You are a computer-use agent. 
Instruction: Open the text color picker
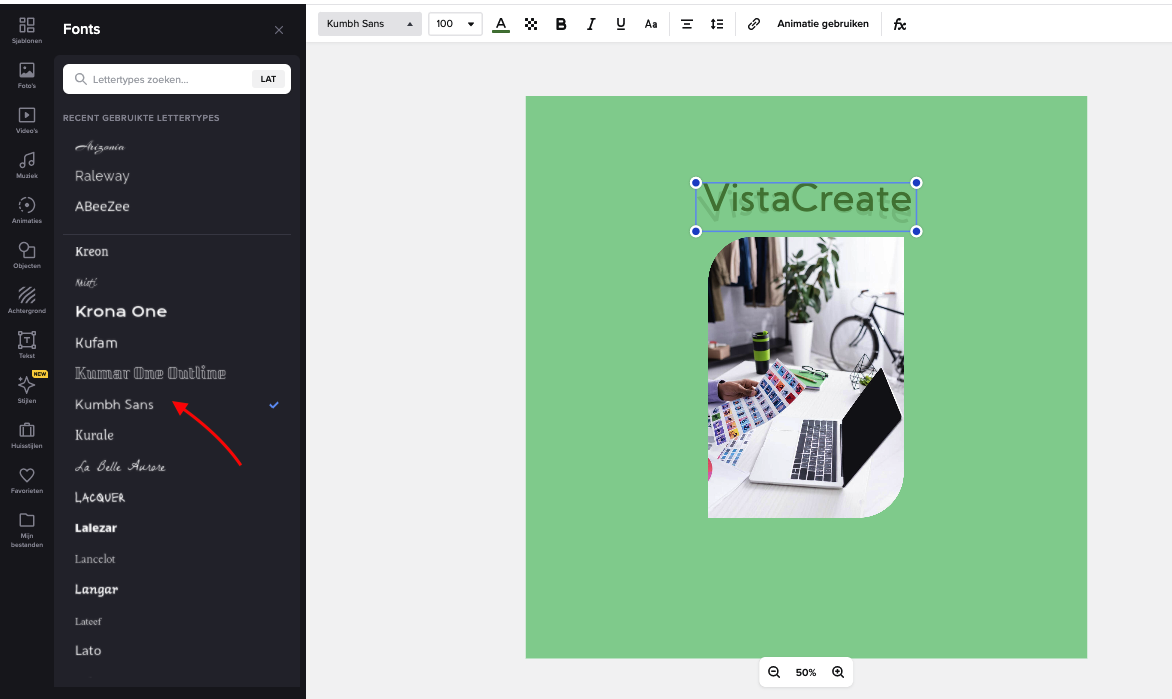(501, 24)
